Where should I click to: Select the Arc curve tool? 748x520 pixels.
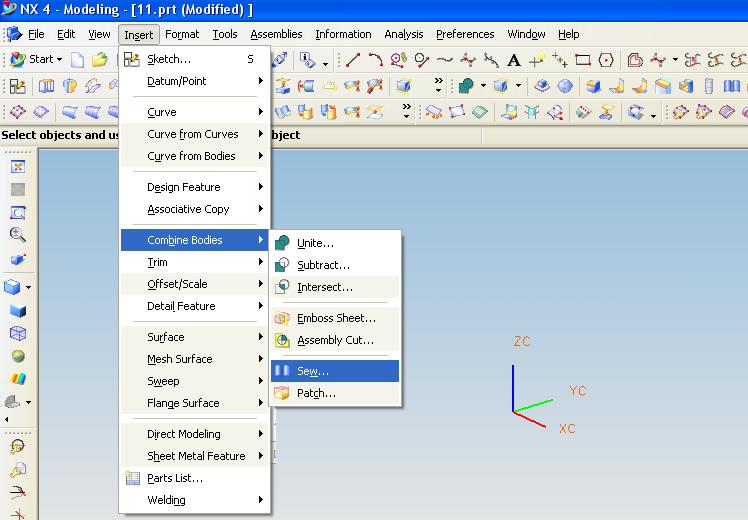point(375,60)
